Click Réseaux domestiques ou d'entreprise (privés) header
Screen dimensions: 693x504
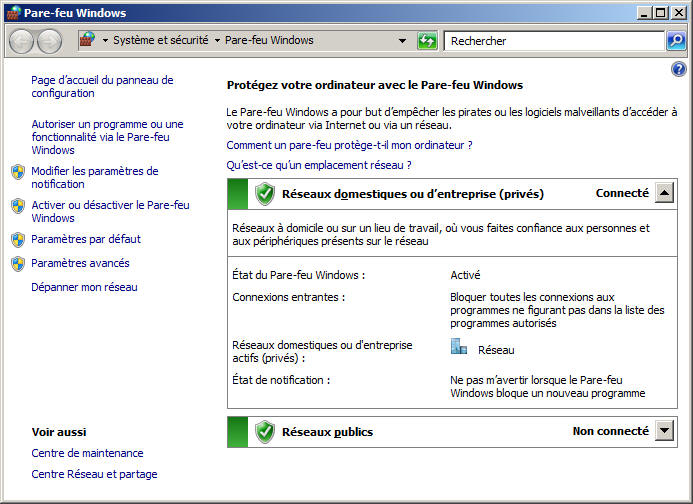[x=413, y=194]
